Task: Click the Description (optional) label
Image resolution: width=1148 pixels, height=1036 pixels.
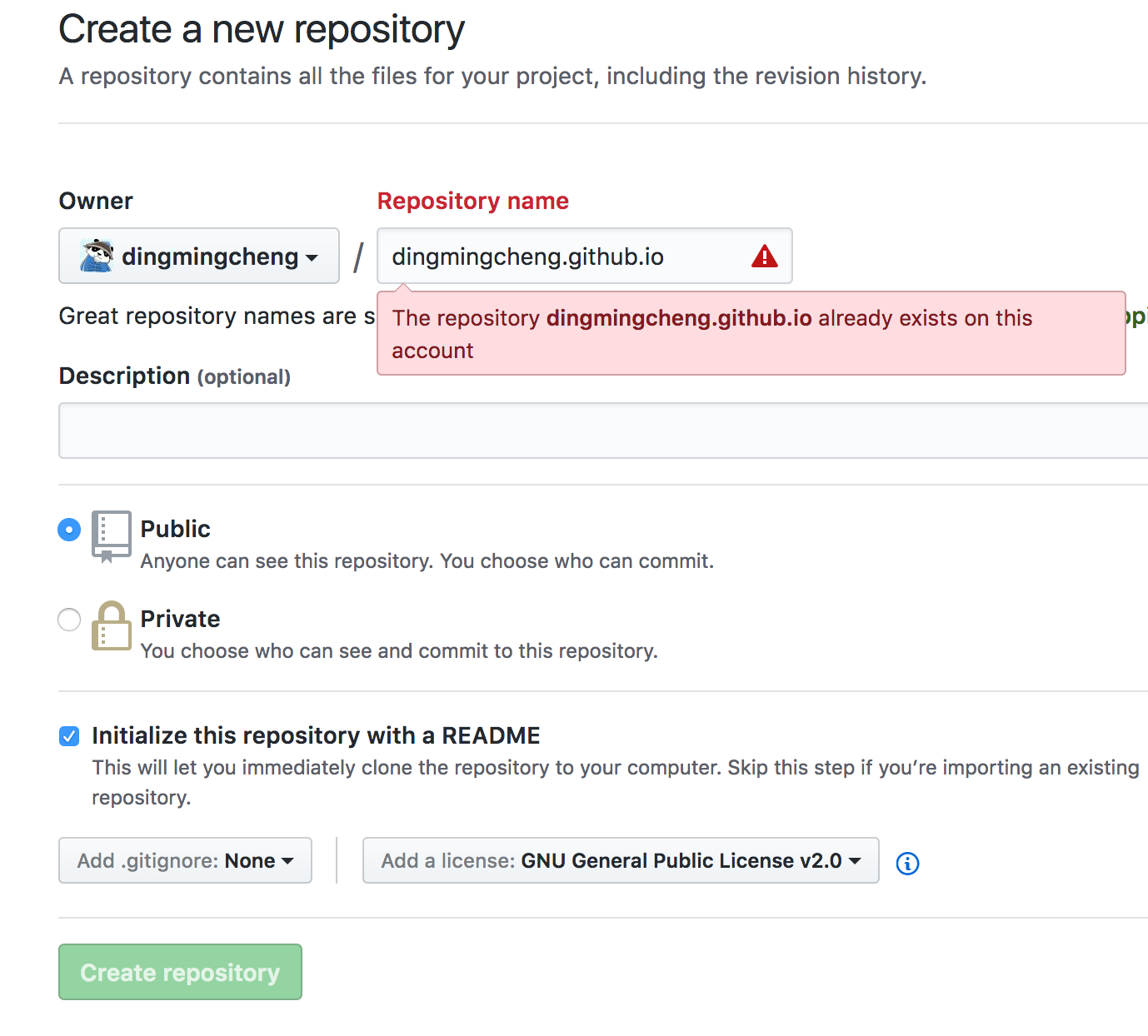Action: 175,376
